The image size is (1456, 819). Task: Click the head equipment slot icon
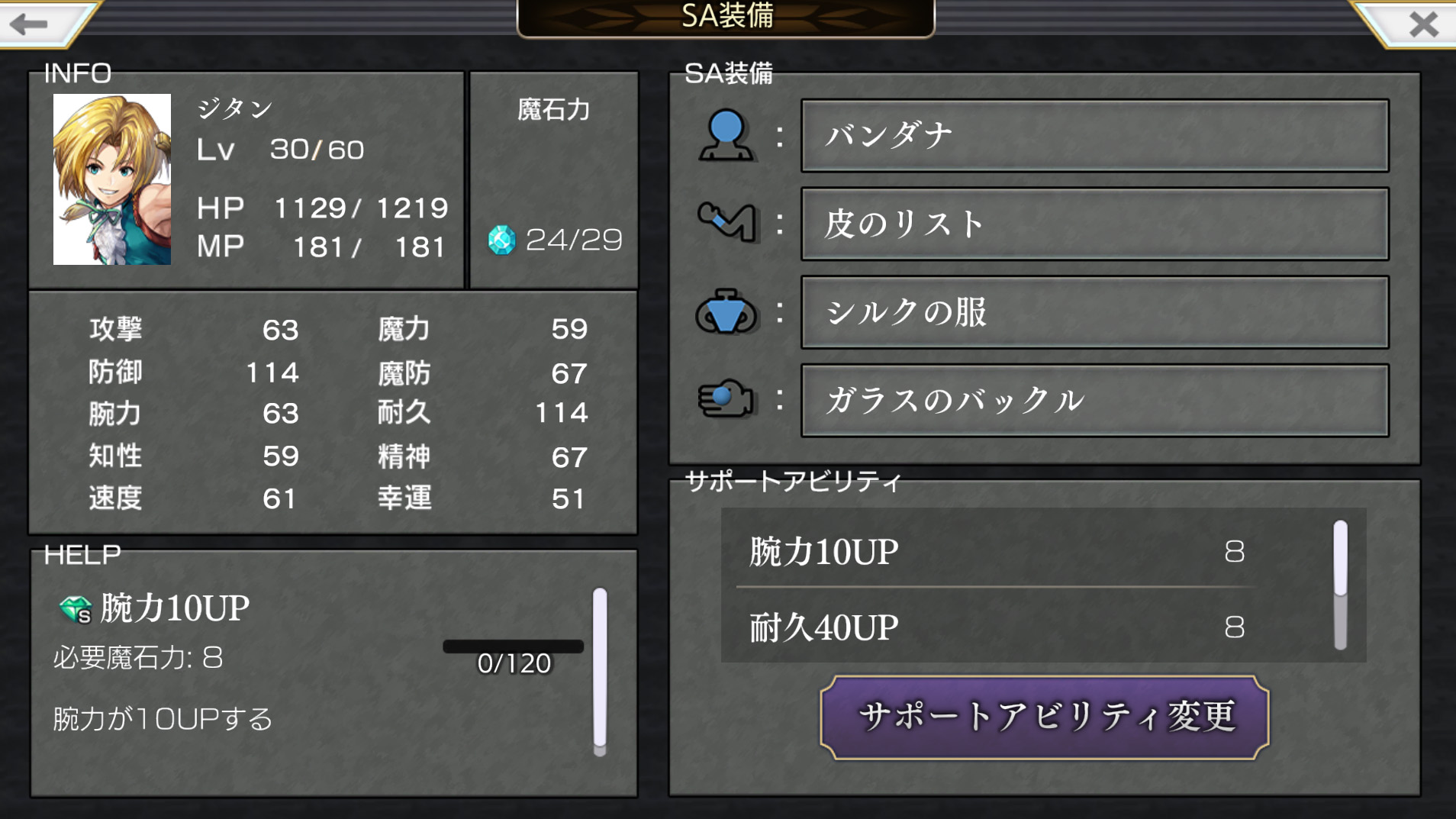[x=726, y=135]
